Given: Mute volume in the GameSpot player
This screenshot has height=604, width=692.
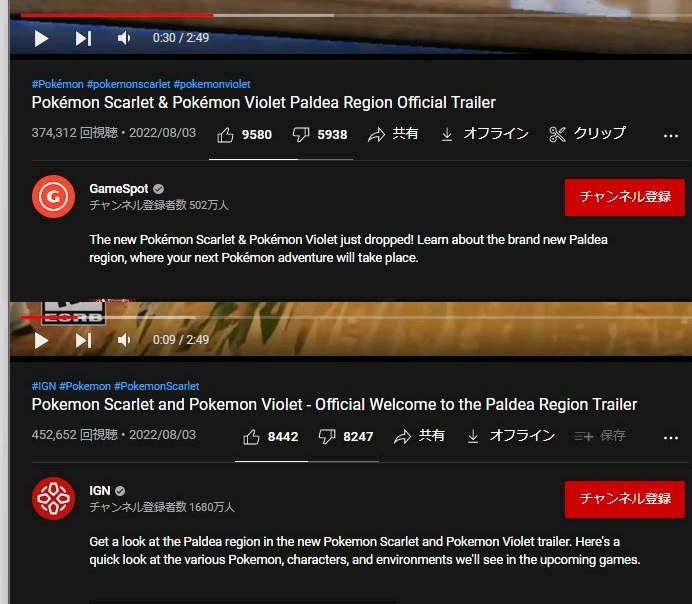Looking at the screenshot, I should [124, 38].
